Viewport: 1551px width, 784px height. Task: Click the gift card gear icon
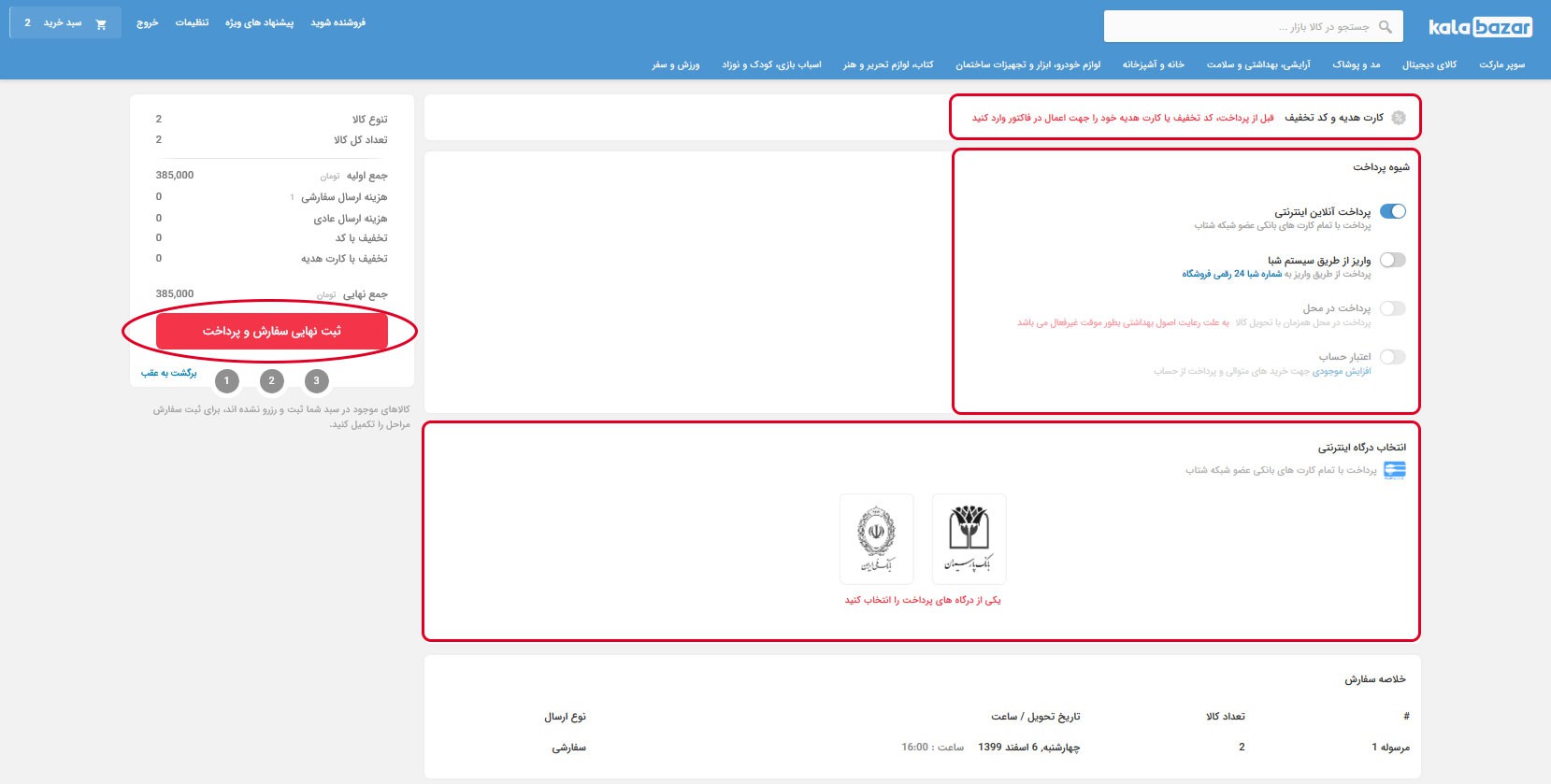tap(1399, 118)
